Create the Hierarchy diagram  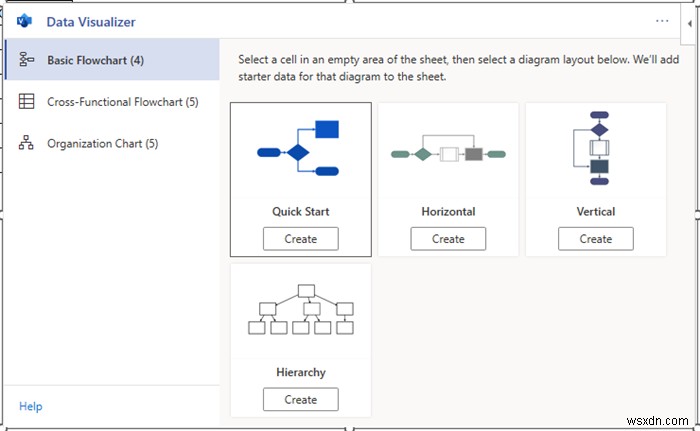click(301, 399)
